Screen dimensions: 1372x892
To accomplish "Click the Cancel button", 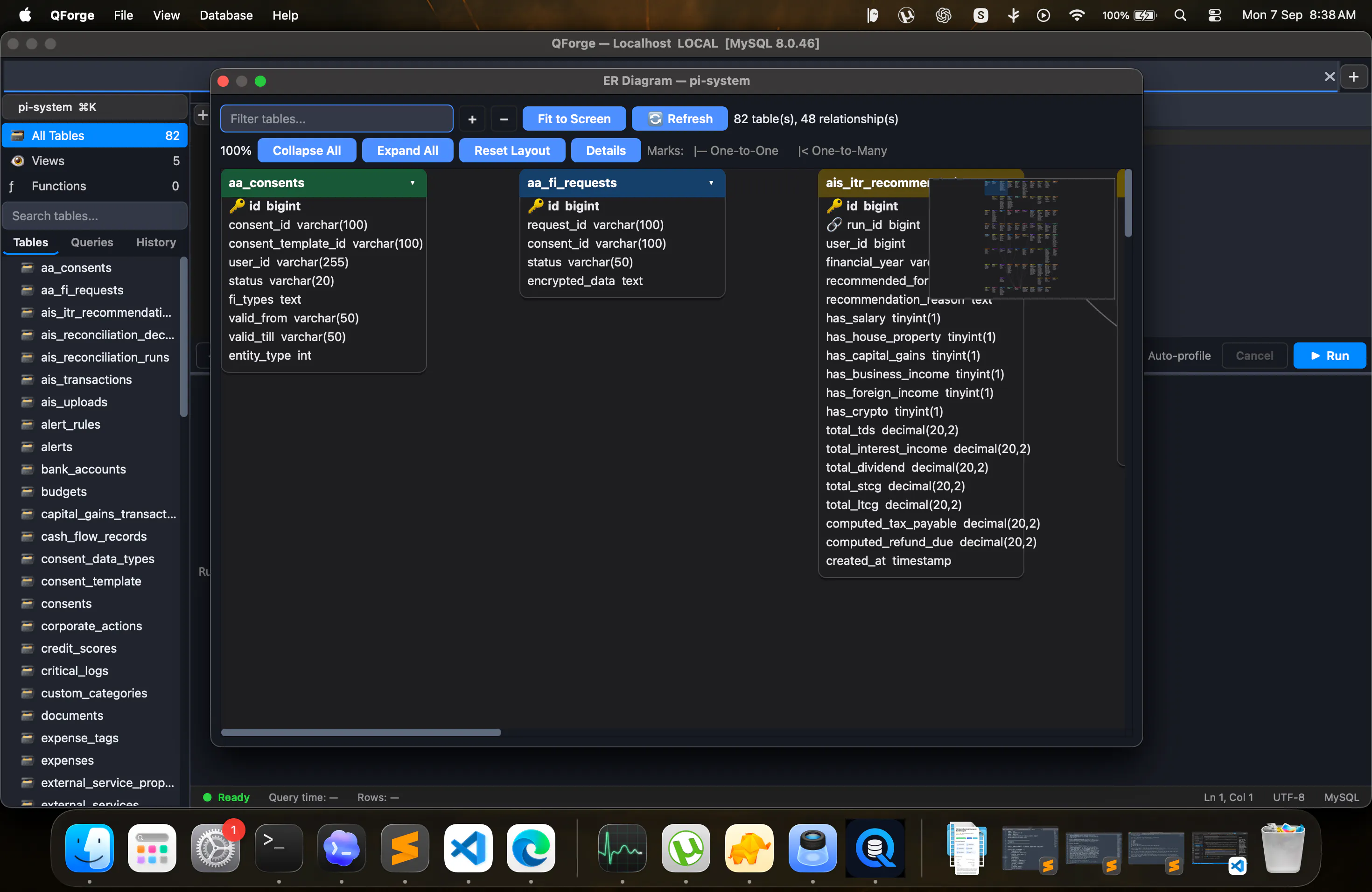I will 1254,356.
